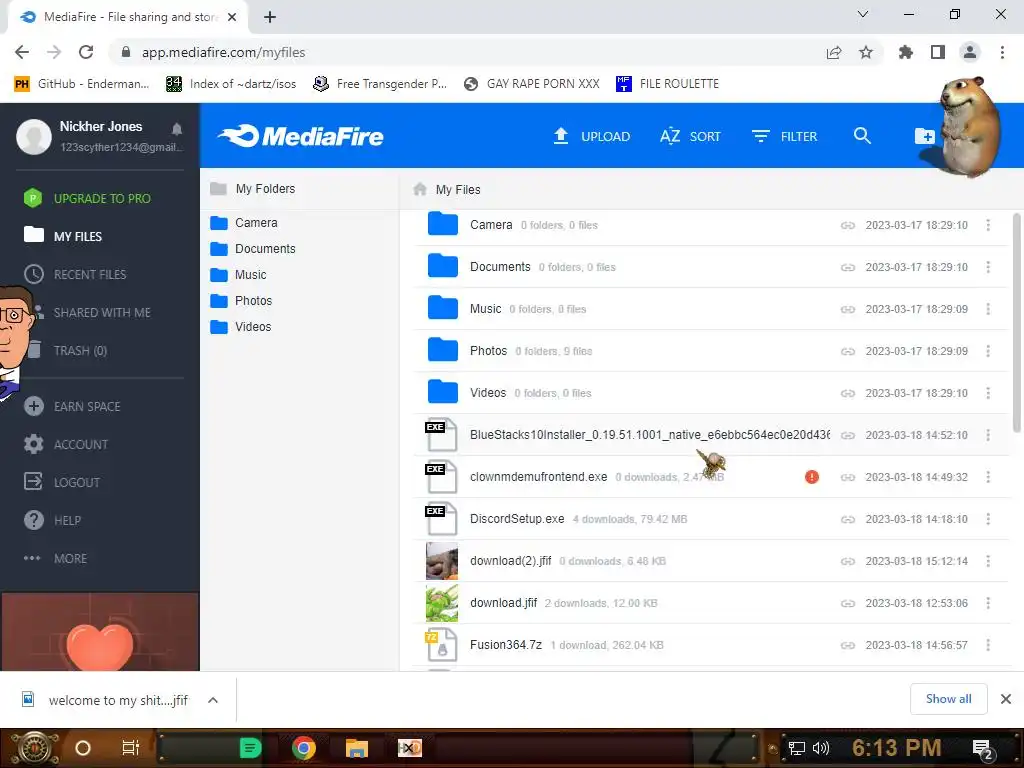Bookmark page with star icon

point(866,52)
